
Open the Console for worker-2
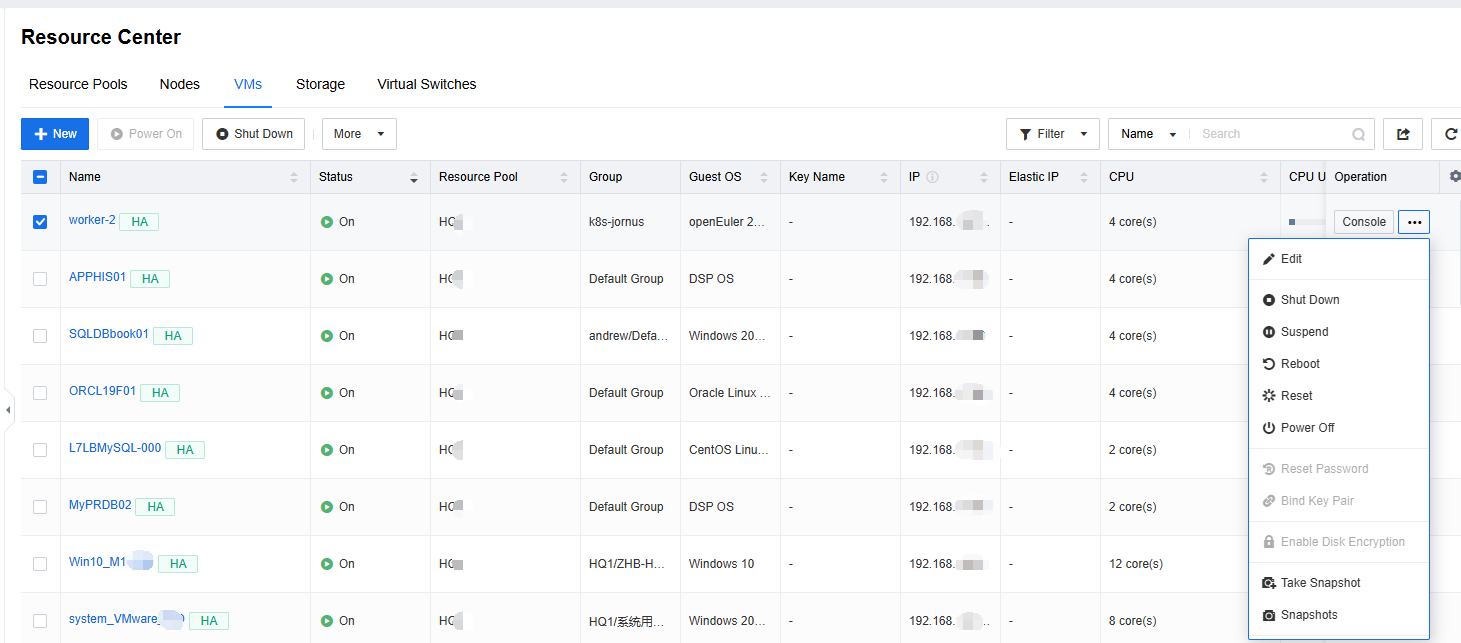(x=1364, y=222)
